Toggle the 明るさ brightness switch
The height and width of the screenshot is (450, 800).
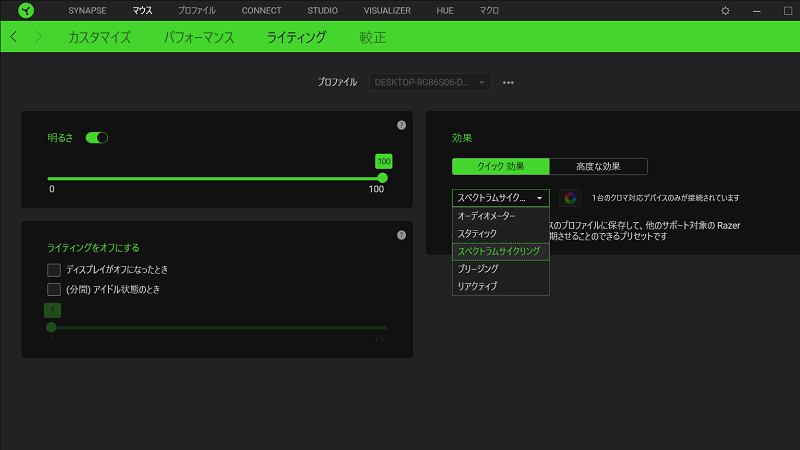(97, 138)
